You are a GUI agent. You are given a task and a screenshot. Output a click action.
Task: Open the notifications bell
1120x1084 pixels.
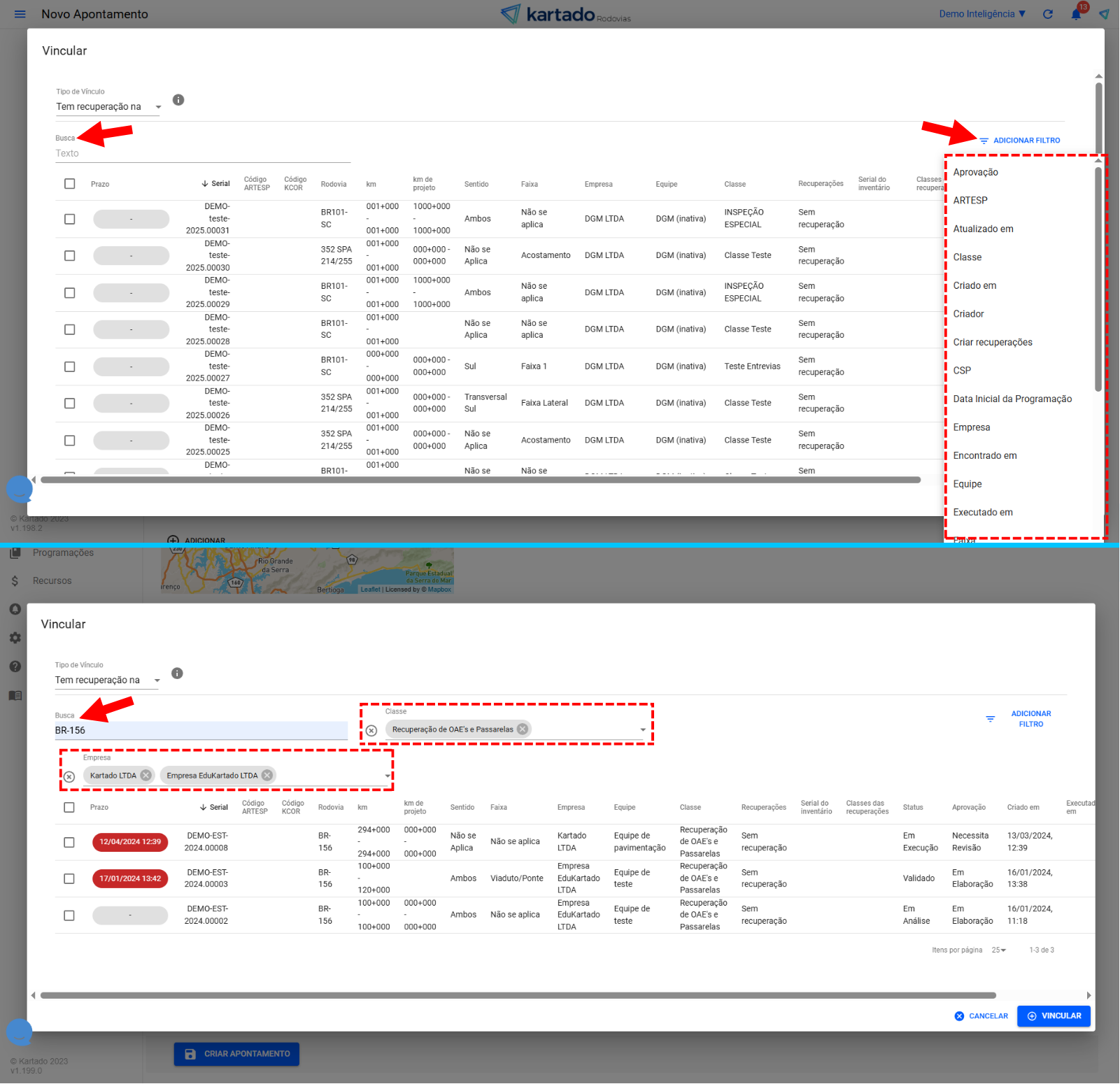[1076, 14]
